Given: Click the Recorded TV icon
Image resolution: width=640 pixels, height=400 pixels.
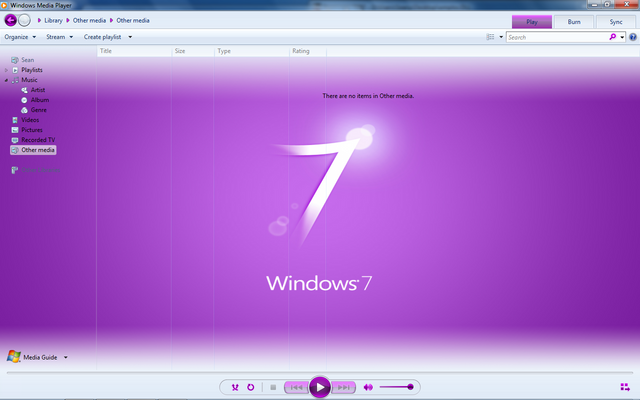Looking at the screenshot, I should click(15, 140).
